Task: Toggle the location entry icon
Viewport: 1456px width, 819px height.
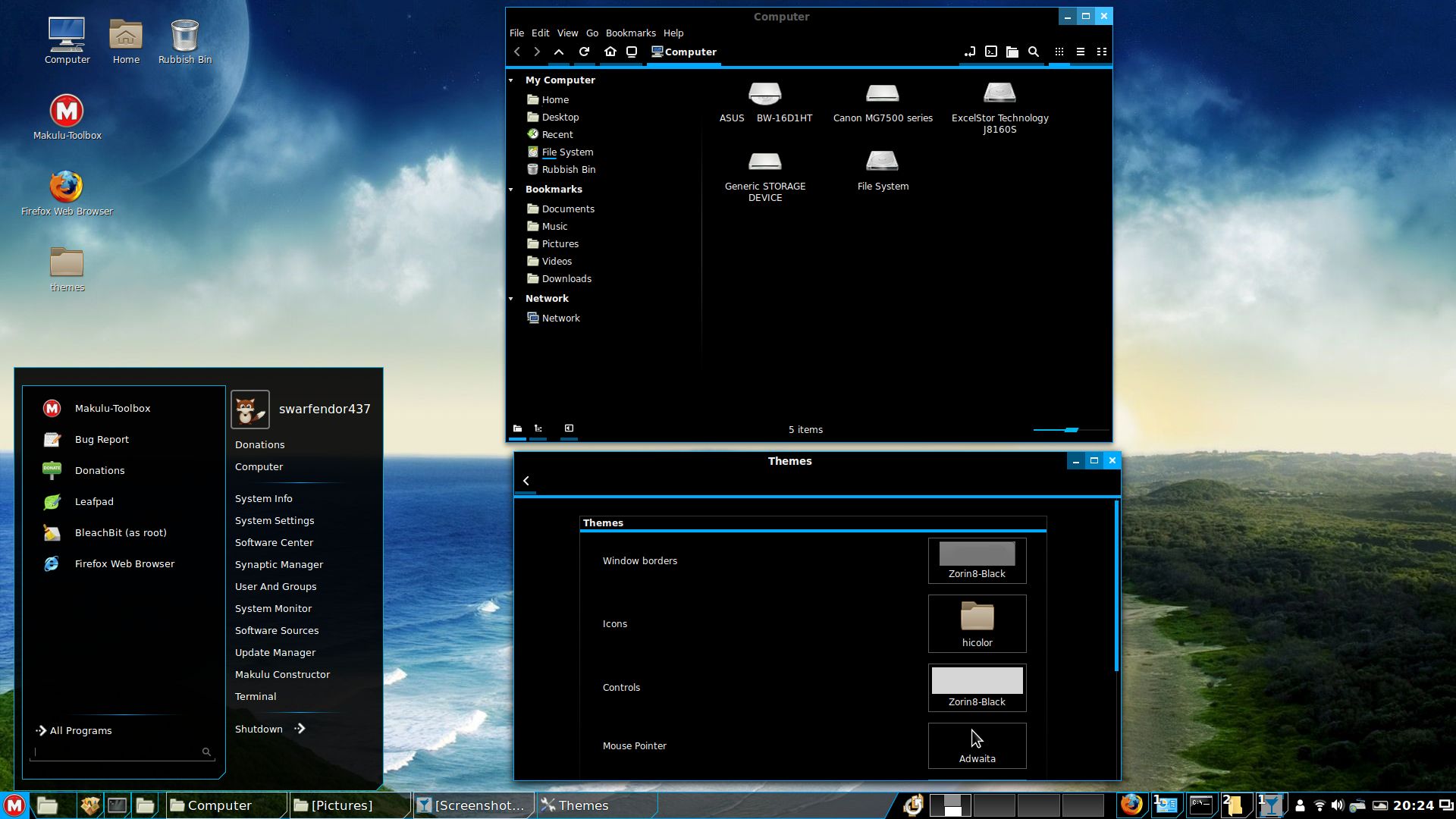Action: [970, 52]
